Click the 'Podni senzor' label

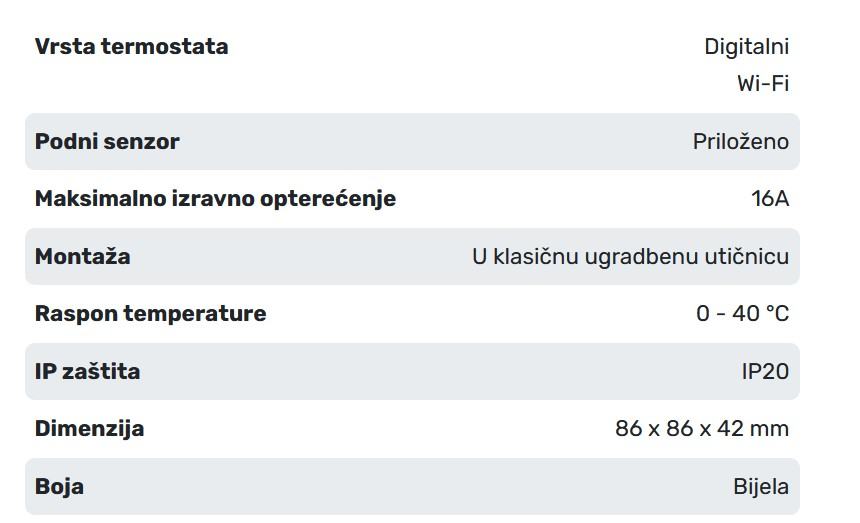coord(107,142)
